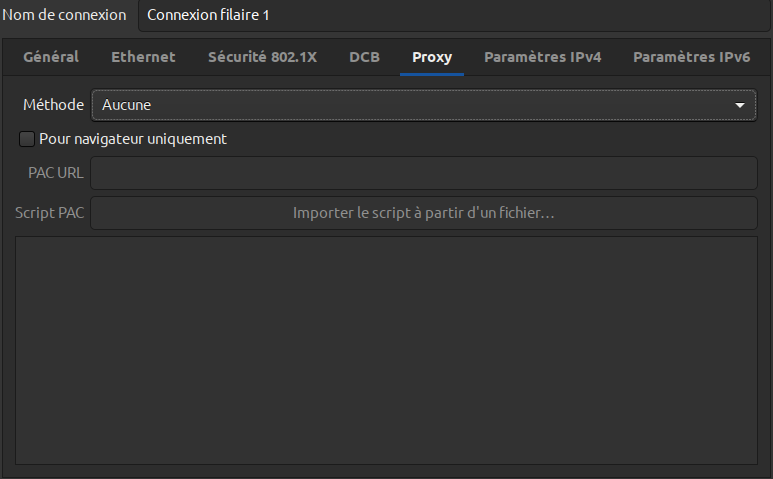
Task: Click the "Nom de connexion" label
Action: click(x=65, y=15)
